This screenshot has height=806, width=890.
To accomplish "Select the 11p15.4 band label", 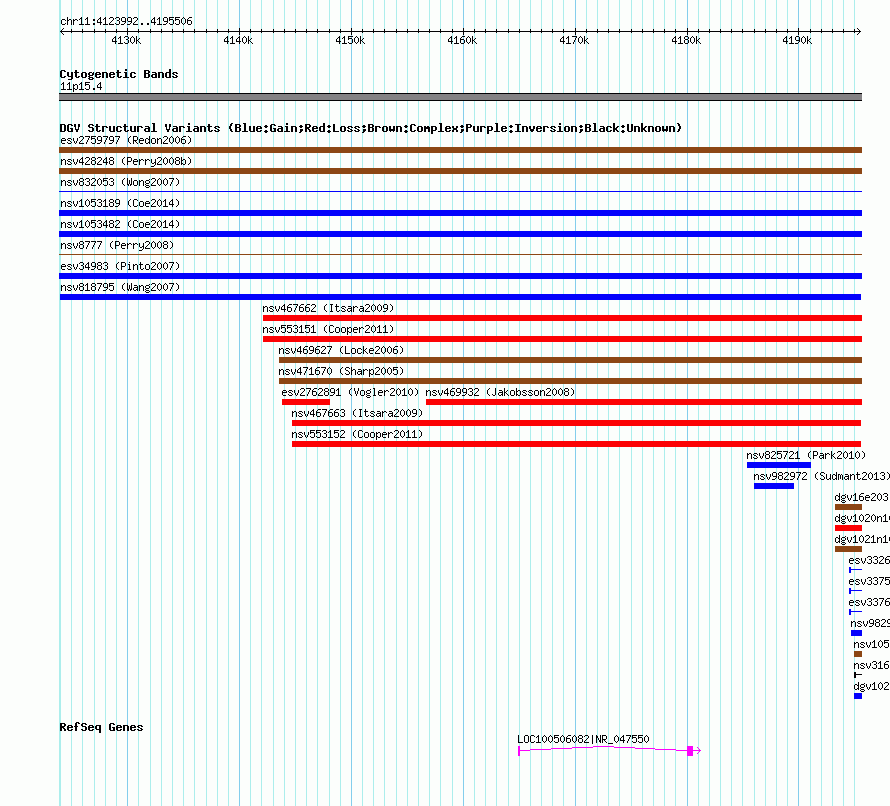I will [x=81, y=86].
